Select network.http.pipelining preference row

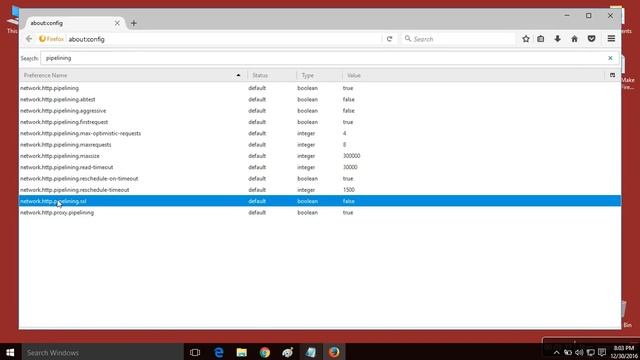click(x=320, y=88)
